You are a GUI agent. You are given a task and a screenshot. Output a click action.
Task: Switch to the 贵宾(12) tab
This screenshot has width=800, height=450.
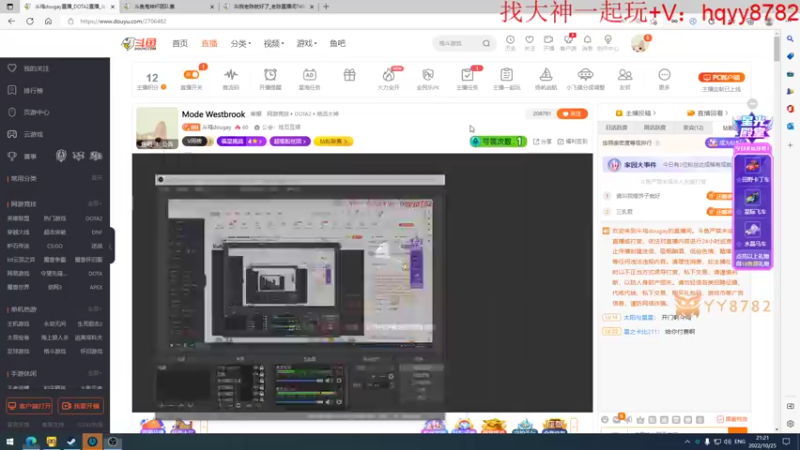pos(693,128)
